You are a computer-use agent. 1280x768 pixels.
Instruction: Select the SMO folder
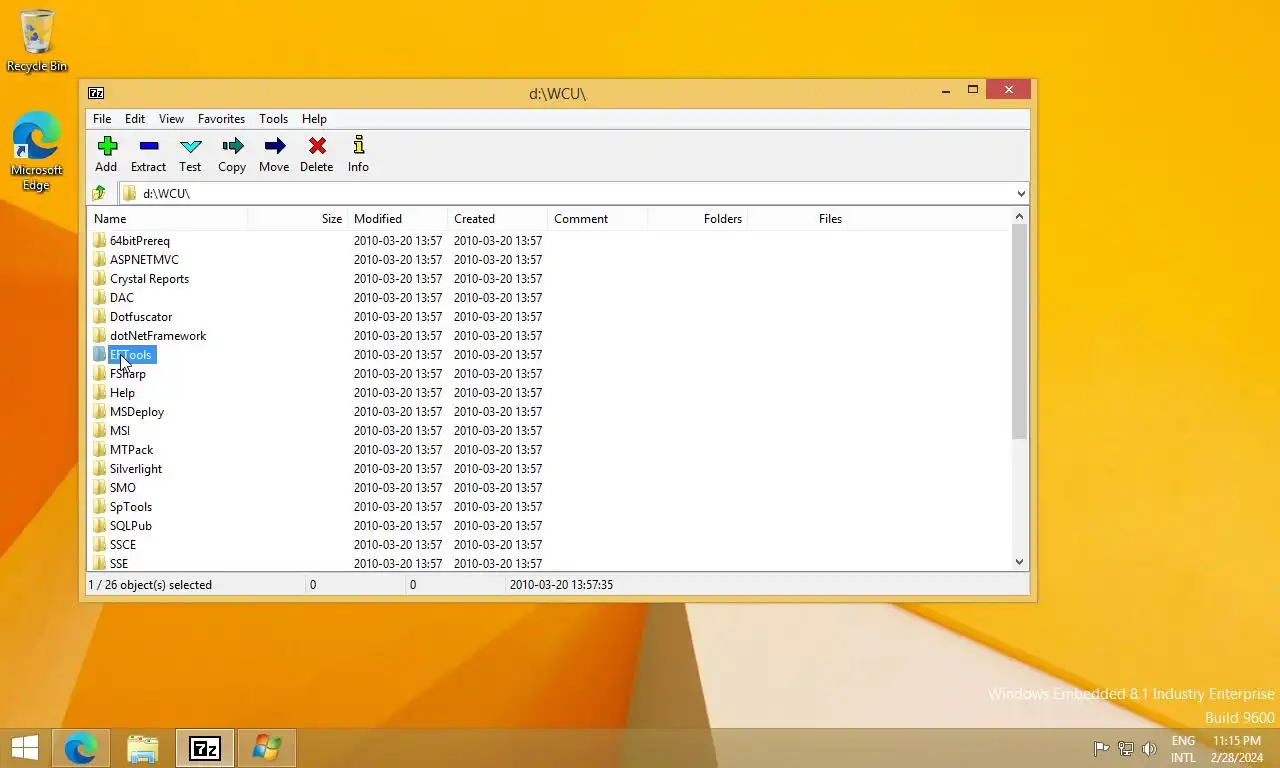(x=123, y=488)
